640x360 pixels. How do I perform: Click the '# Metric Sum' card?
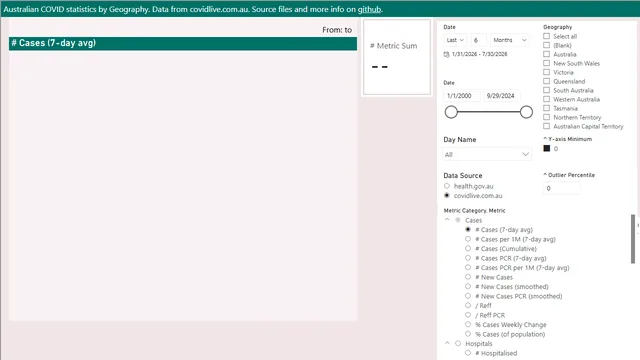click(x=397, y=57)
